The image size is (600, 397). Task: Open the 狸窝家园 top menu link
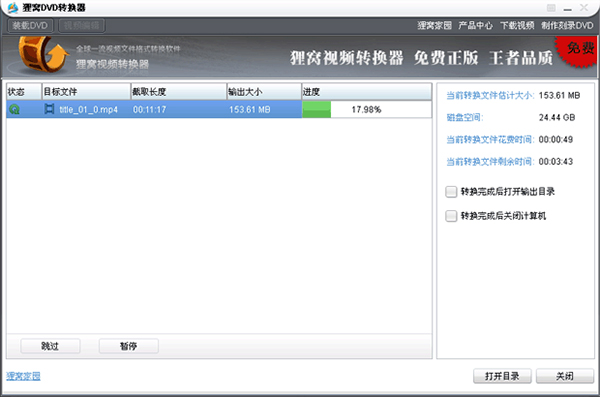(x=434, y=26)
